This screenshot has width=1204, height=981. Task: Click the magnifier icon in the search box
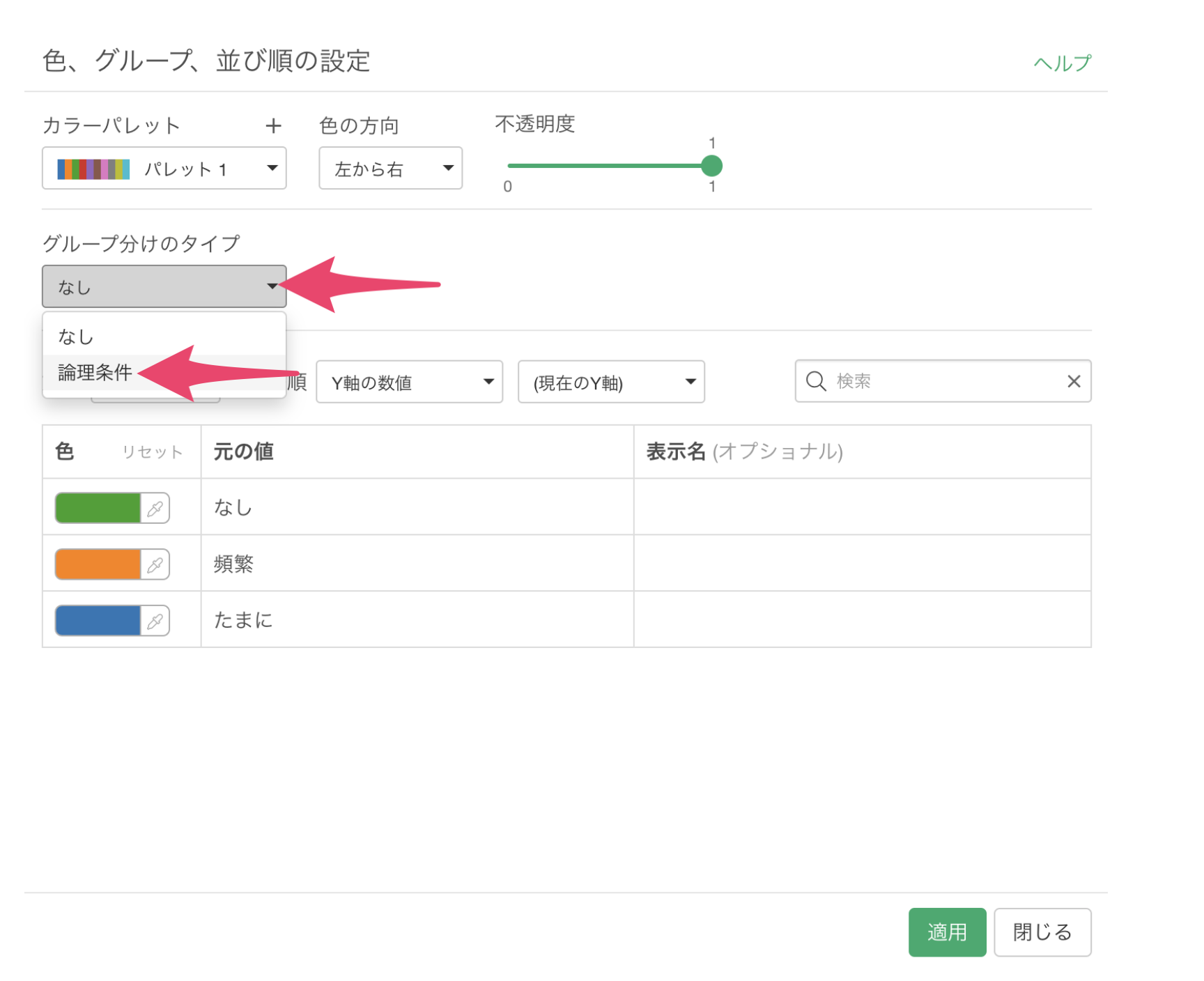(815, 381)
